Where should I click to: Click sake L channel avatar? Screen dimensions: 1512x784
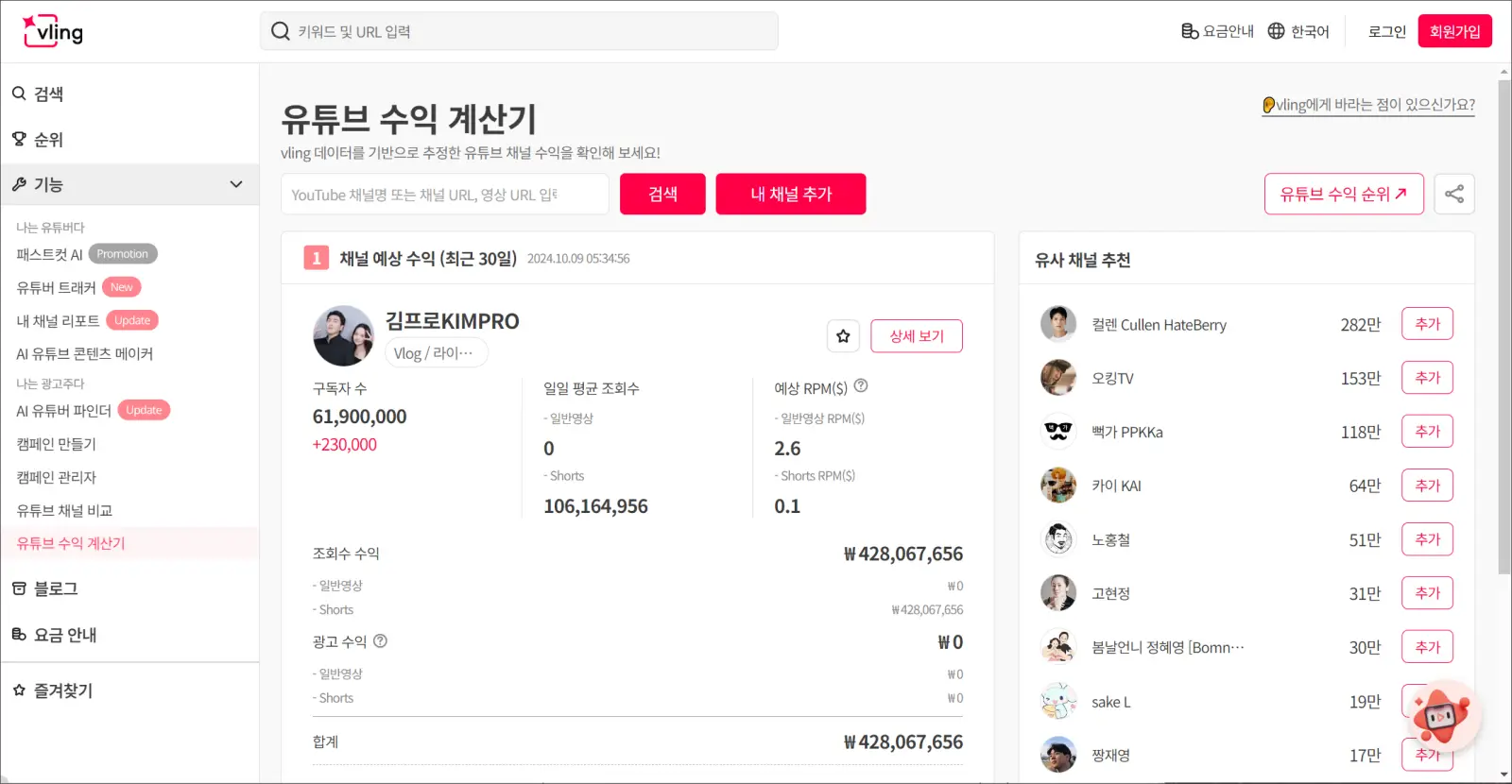click(1058, 701)
